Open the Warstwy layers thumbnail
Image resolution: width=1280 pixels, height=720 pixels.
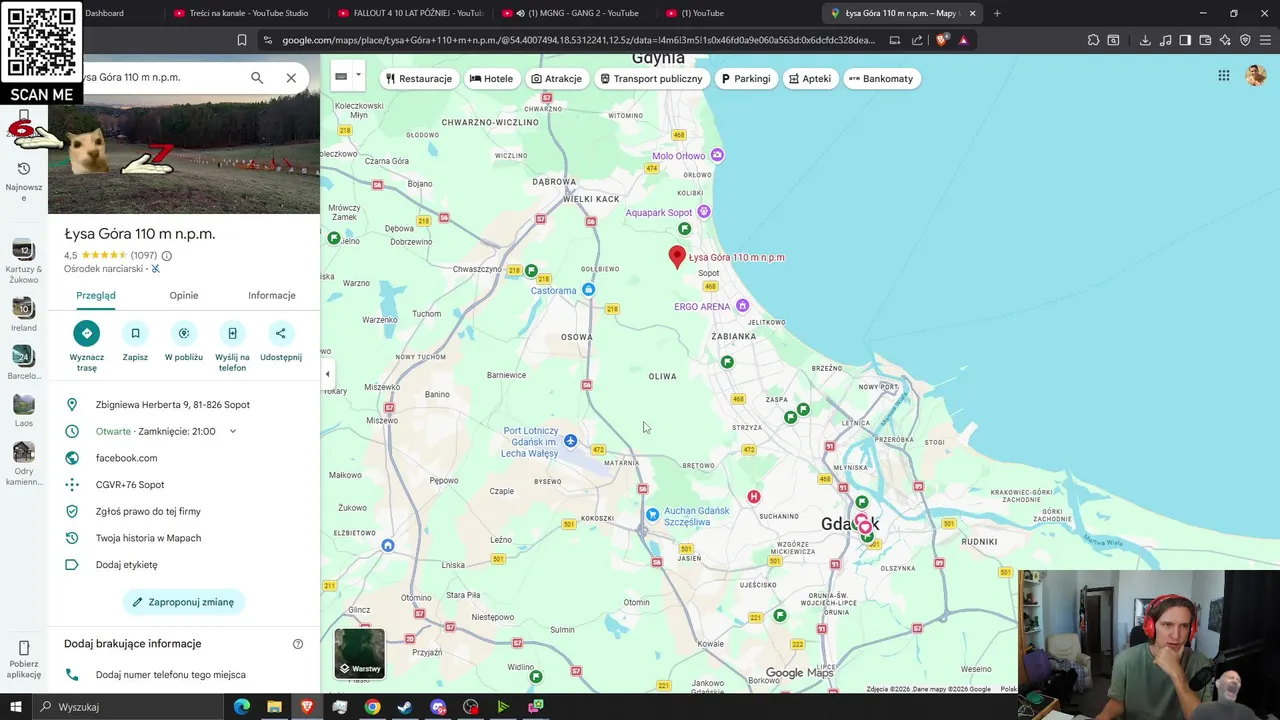(359, 653)
